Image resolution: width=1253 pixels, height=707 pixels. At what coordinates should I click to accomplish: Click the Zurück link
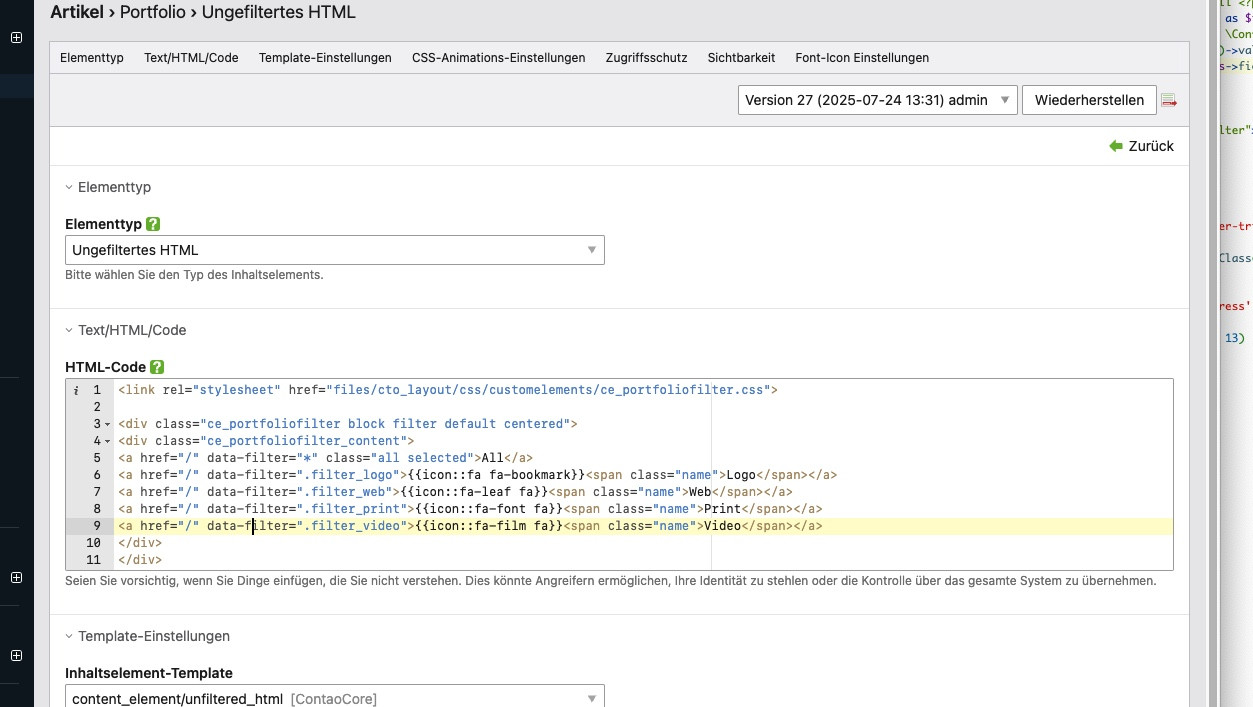[x=1150, y=146]
